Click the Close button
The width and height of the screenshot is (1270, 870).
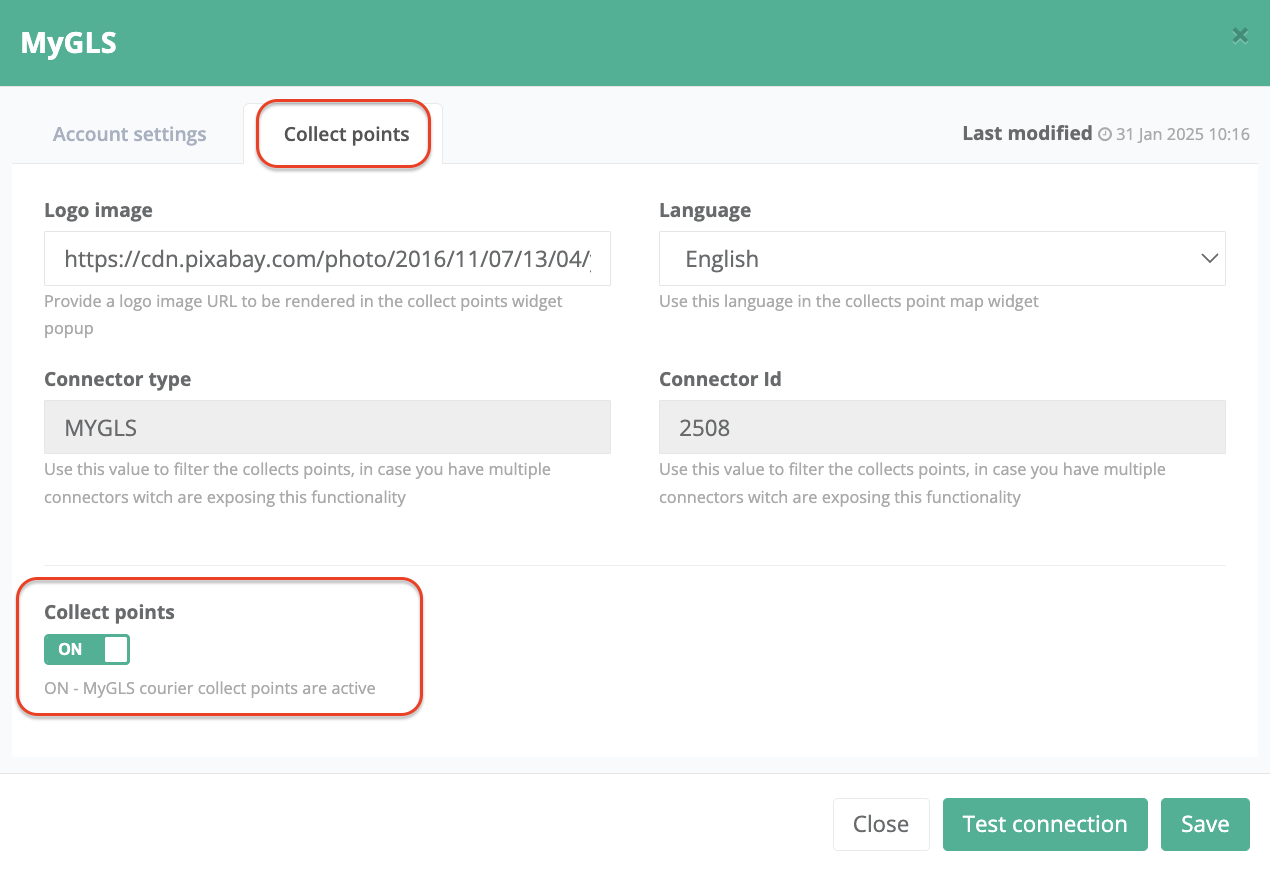pos(881,824)
